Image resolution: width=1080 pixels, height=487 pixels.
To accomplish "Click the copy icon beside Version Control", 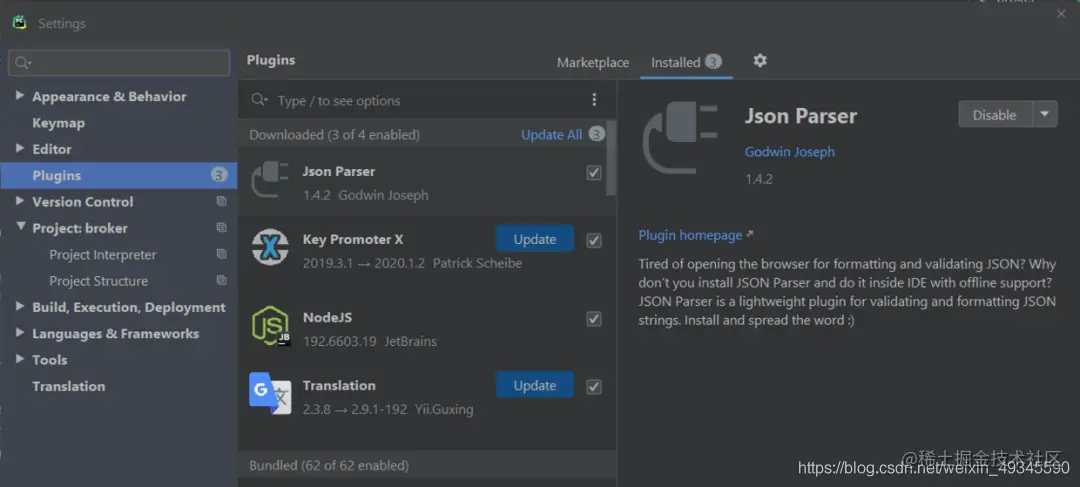I will coord(221,201).
